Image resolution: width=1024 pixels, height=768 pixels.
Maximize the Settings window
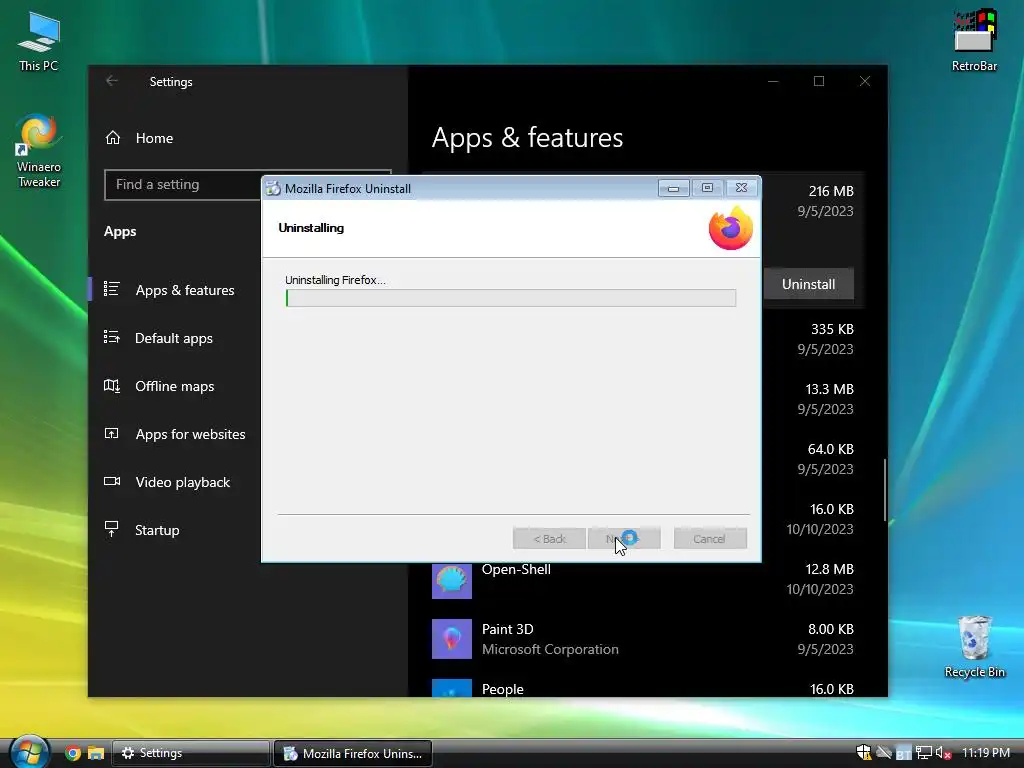pos(819,81)
